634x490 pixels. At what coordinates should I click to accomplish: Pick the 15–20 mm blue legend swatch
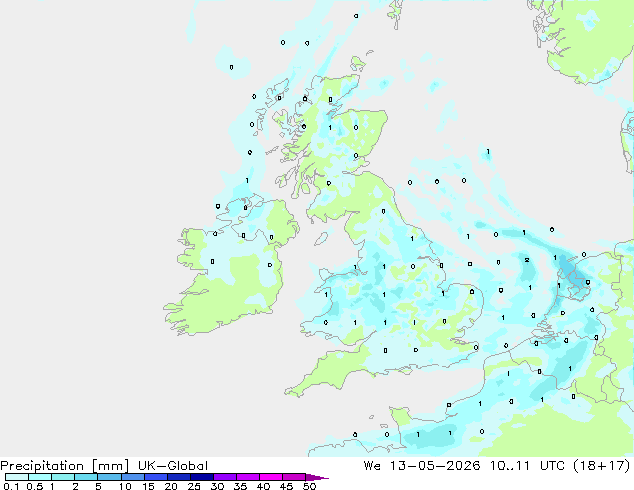point(156,477)
